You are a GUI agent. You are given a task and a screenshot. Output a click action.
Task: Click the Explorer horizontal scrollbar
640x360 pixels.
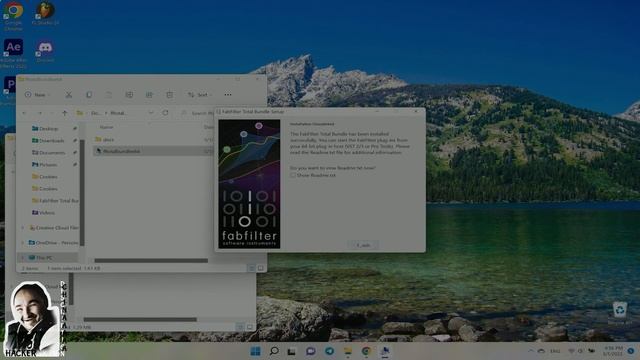151,260
